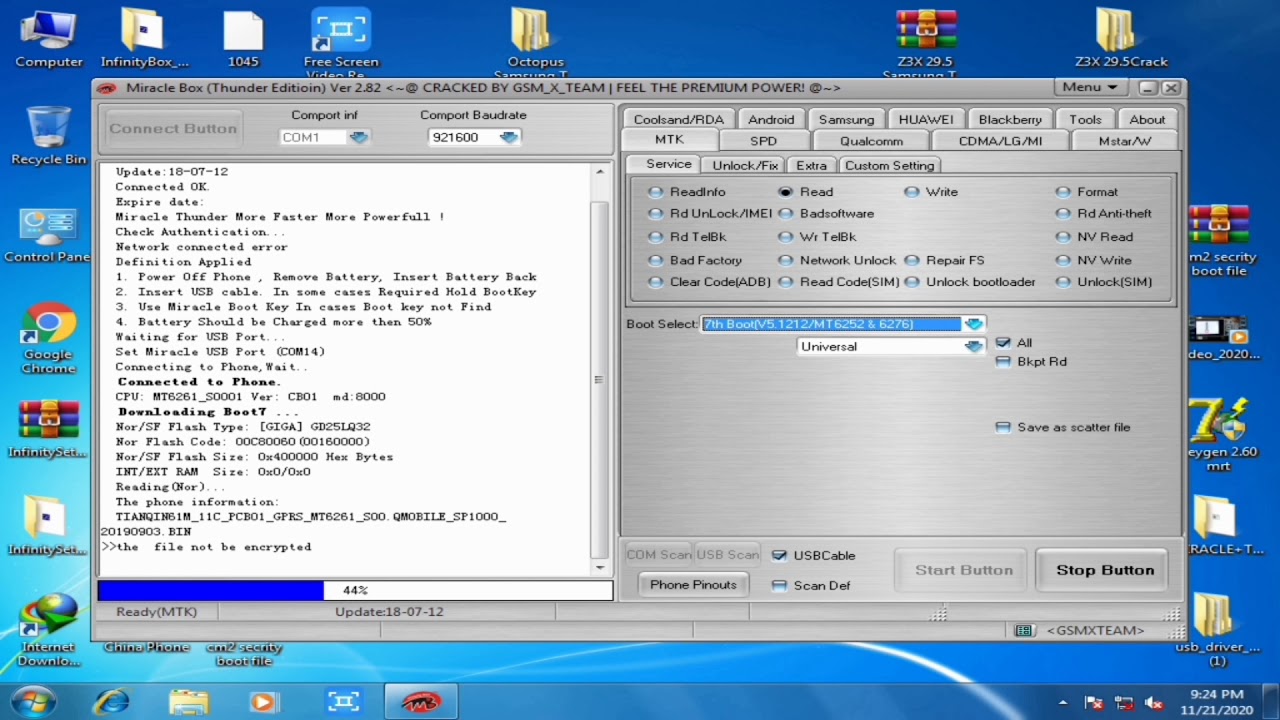Viewport: 1280px width, 720px height.
Task: Click the 44% progress bar
Action: pyautogui.click(x=355, y=591)
